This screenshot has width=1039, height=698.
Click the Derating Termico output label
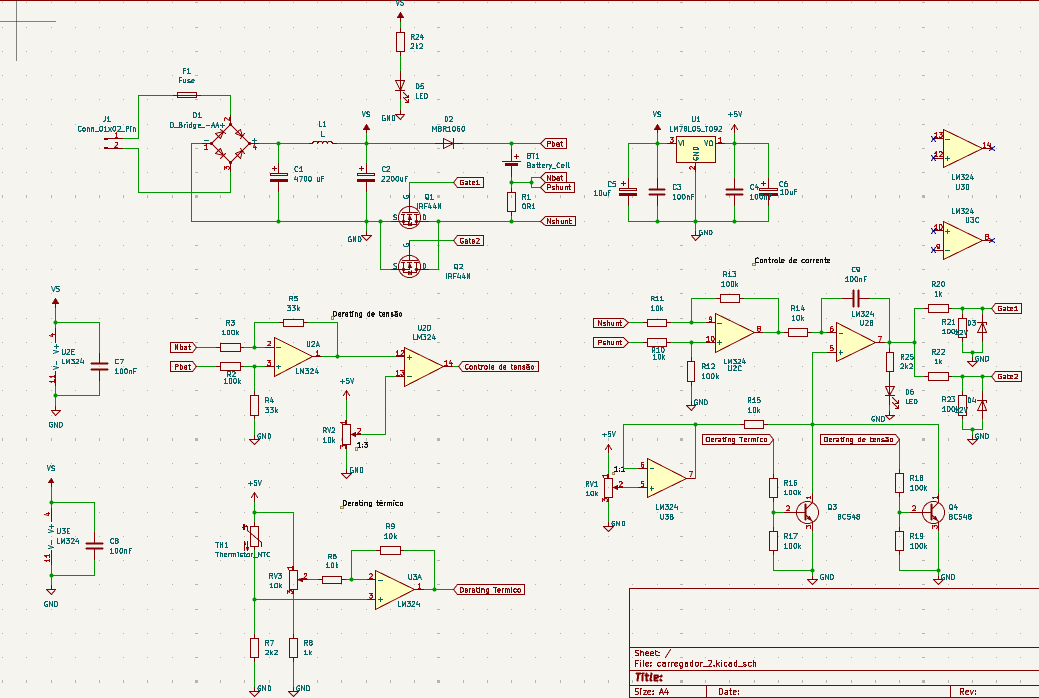pos(490,589)
